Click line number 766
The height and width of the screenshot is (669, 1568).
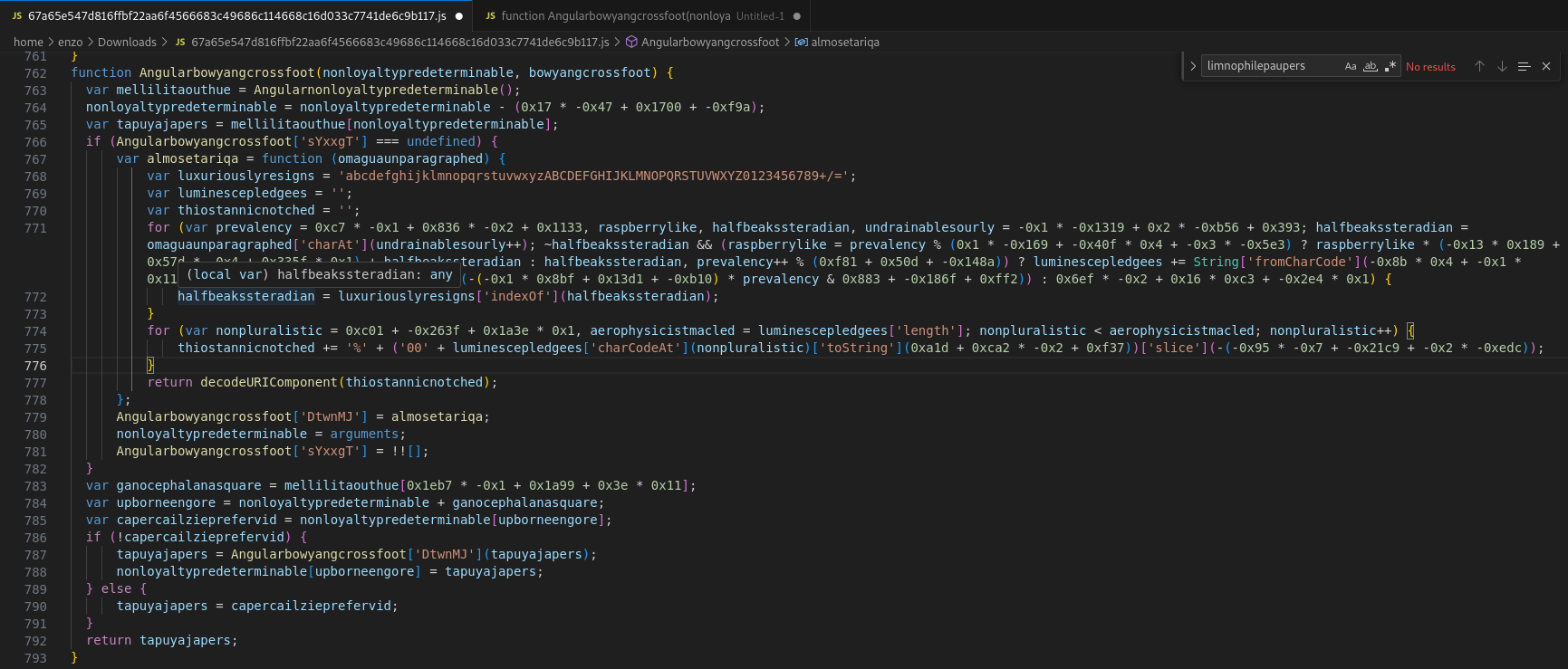click(36, 142)
